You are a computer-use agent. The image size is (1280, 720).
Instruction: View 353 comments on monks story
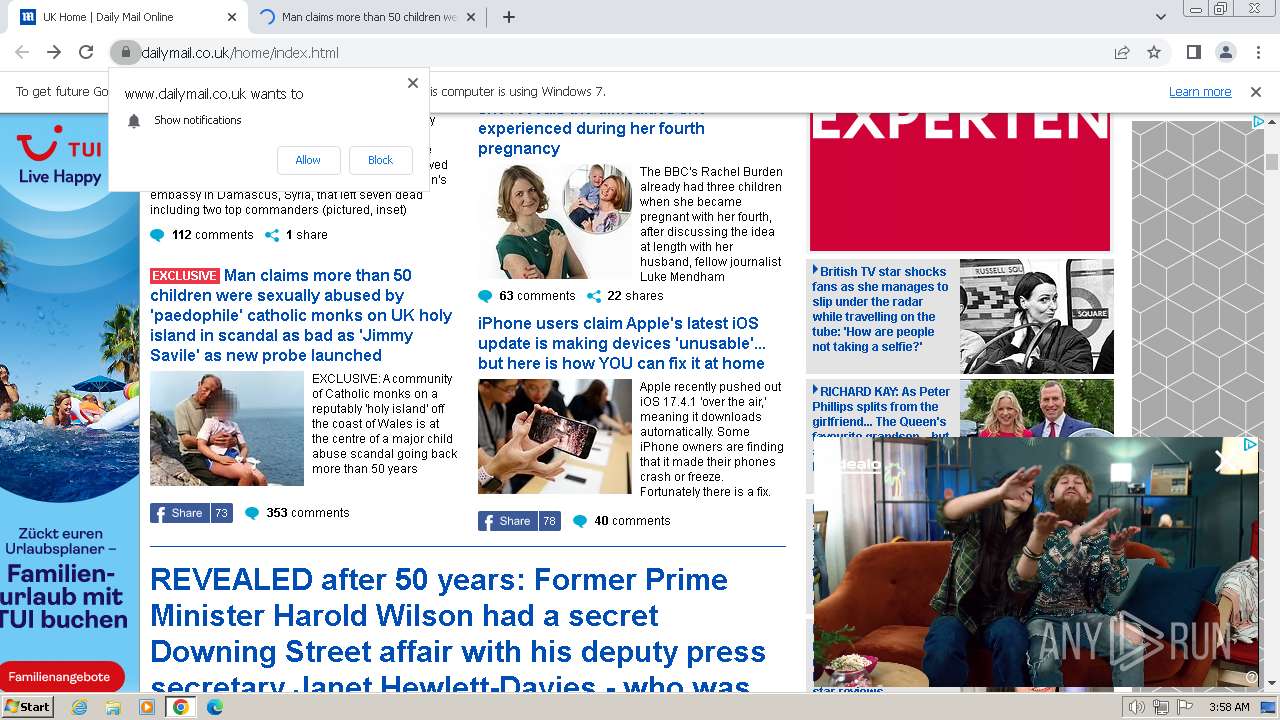297,513
